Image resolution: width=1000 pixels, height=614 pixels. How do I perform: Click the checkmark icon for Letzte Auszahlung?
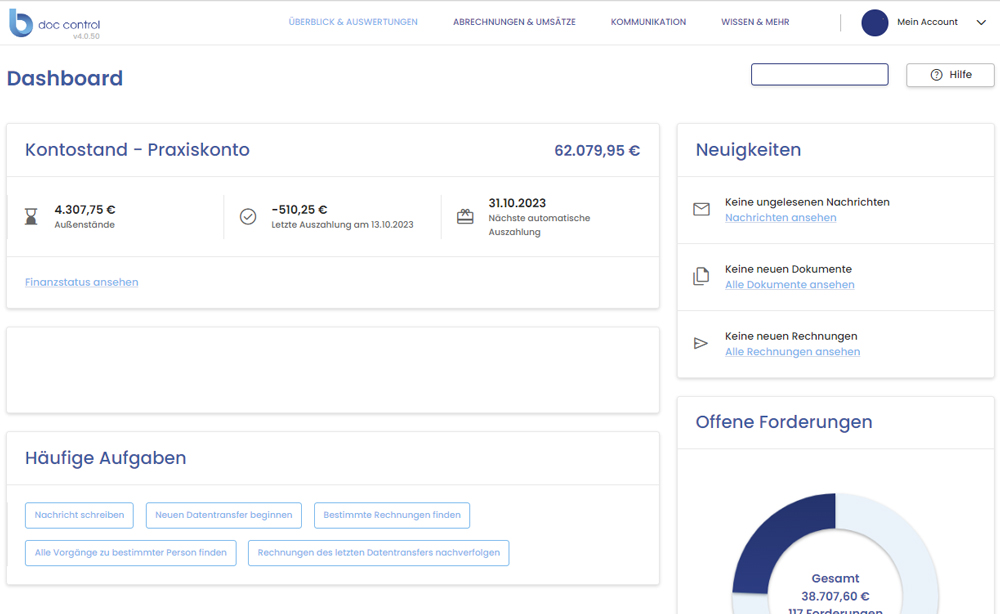pos(248,217)
